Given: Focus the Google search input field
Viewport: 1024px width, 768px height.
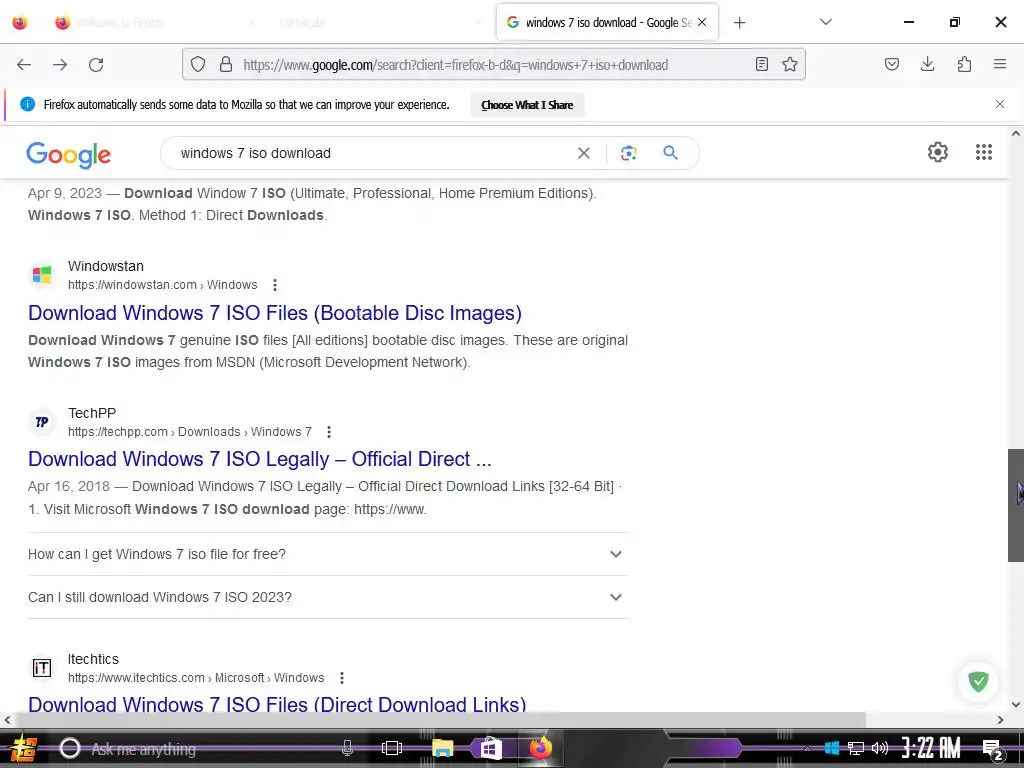Looking at the screenshot, I should [x=372, y=153].
